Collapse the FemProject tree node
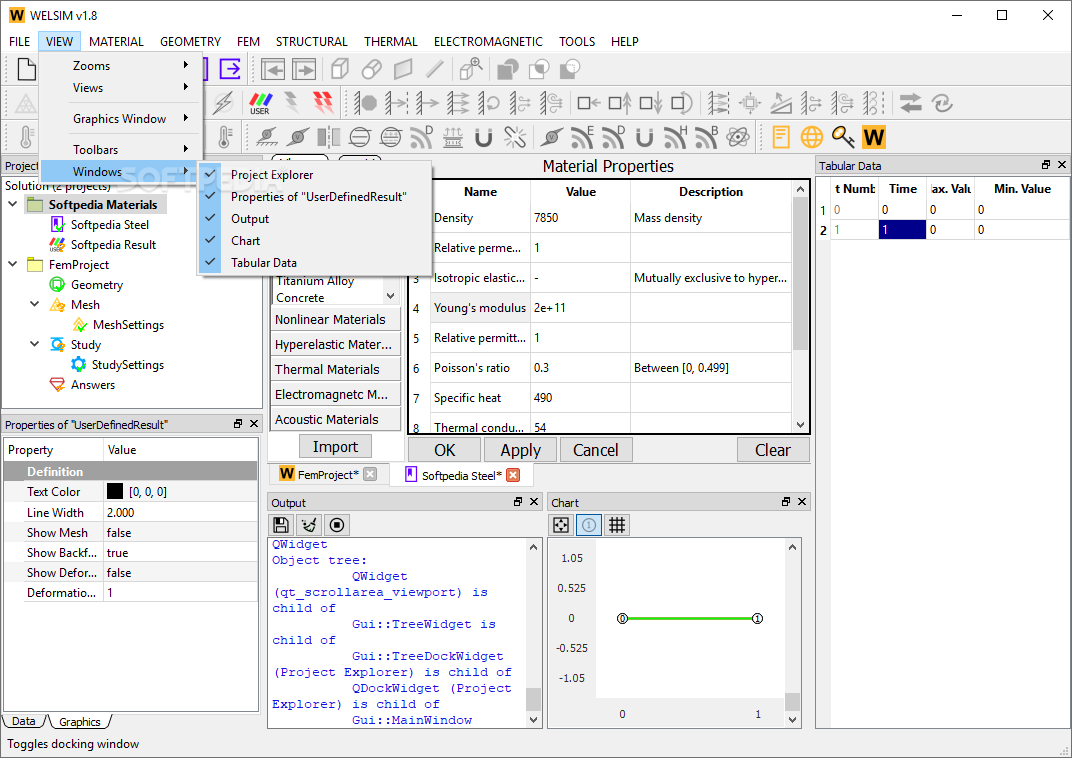Viewport: 1072px width, 758px height. (13, 264)
